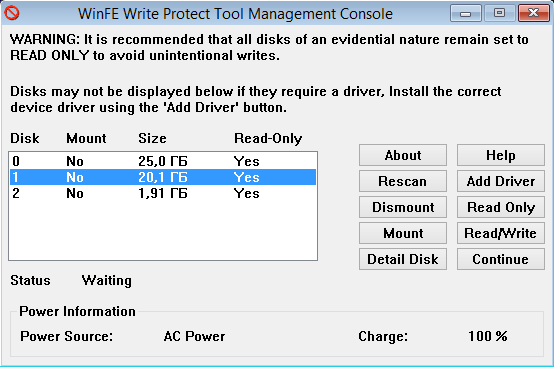Open the Help button
The image size is (554, 367).
click(501, 155)
